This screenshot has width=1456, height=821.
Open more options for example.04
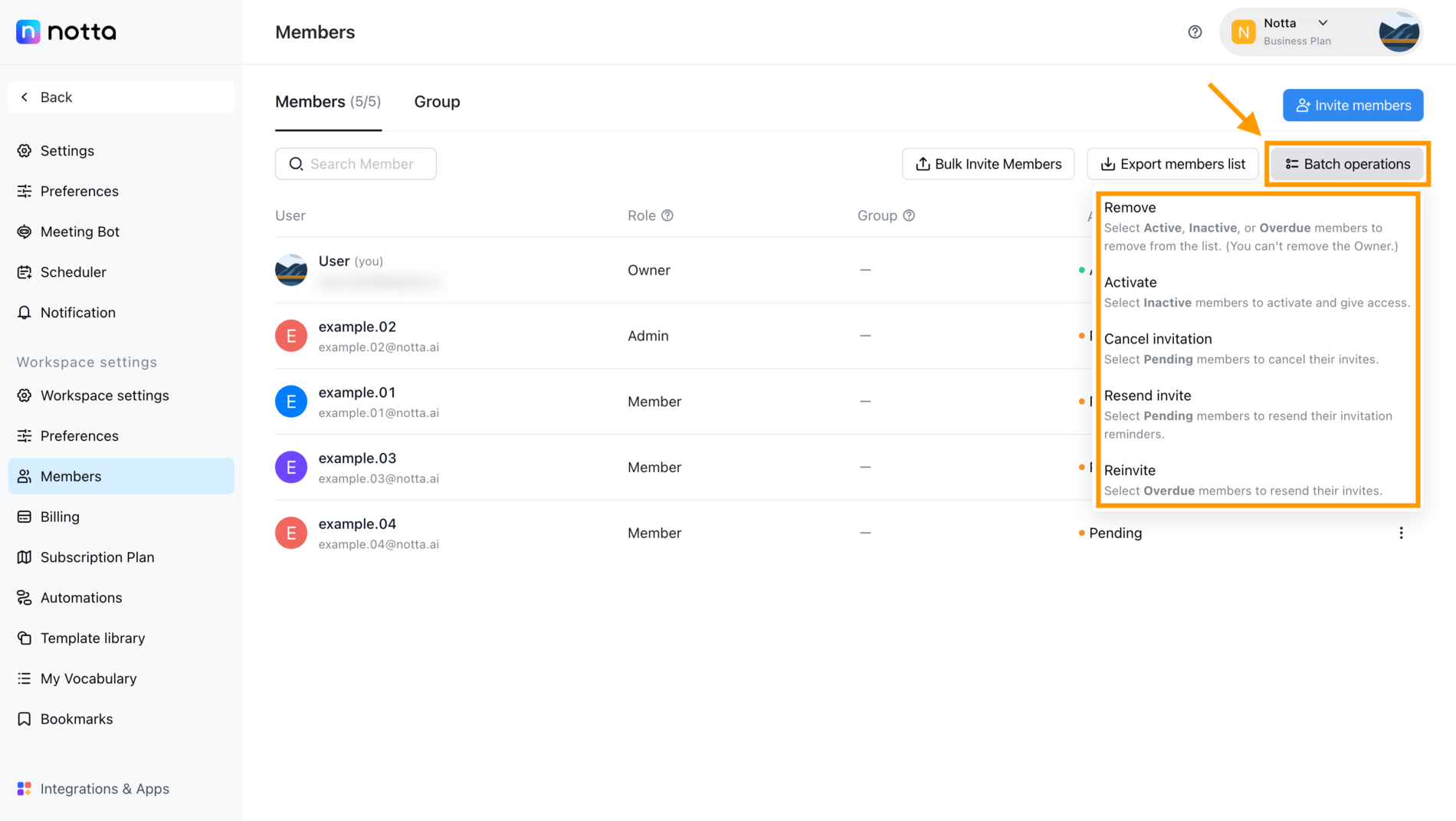coord(1401,533)
